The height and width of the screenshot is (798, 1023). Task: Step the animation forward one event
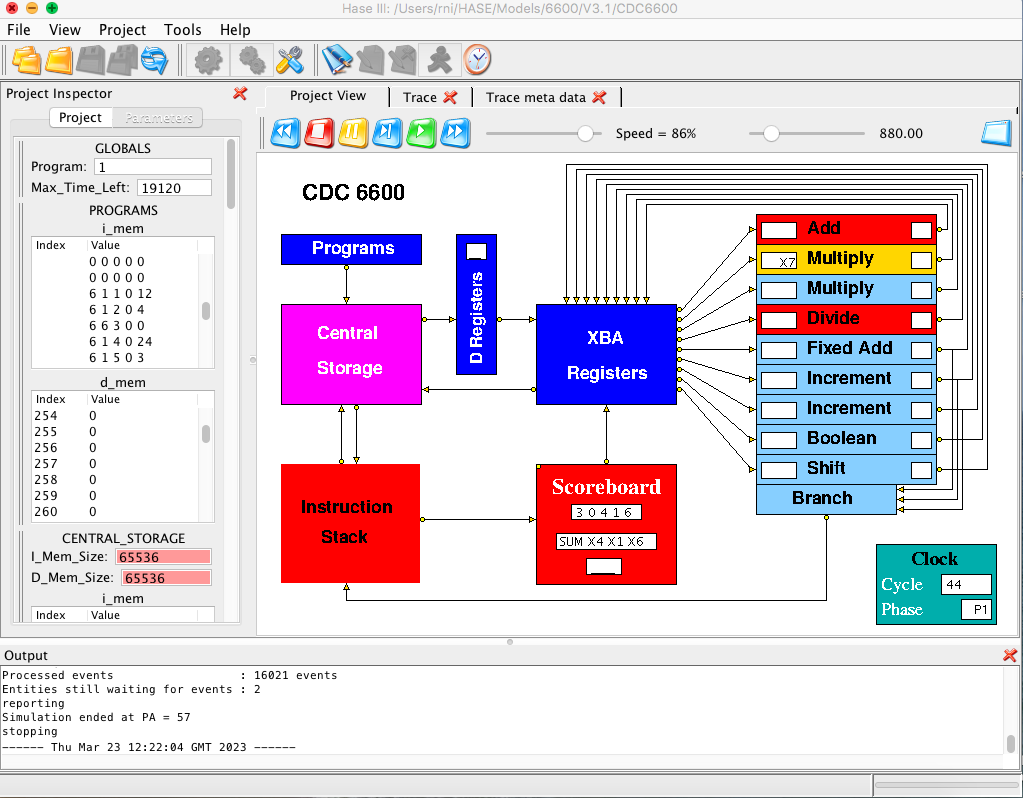(x=387, y=132)
